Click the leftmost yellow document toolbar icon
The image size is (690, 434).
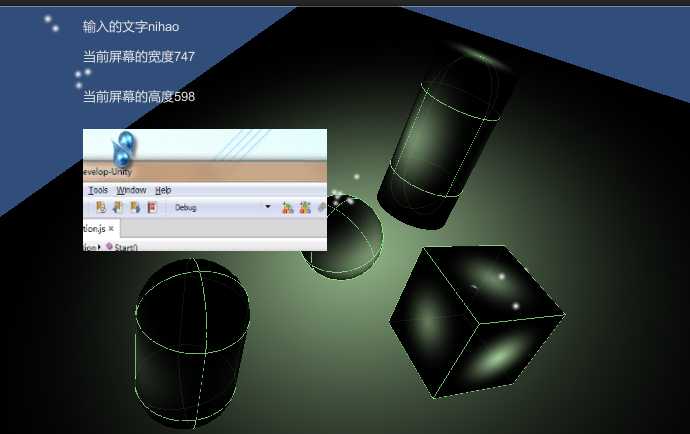point(101,207)
